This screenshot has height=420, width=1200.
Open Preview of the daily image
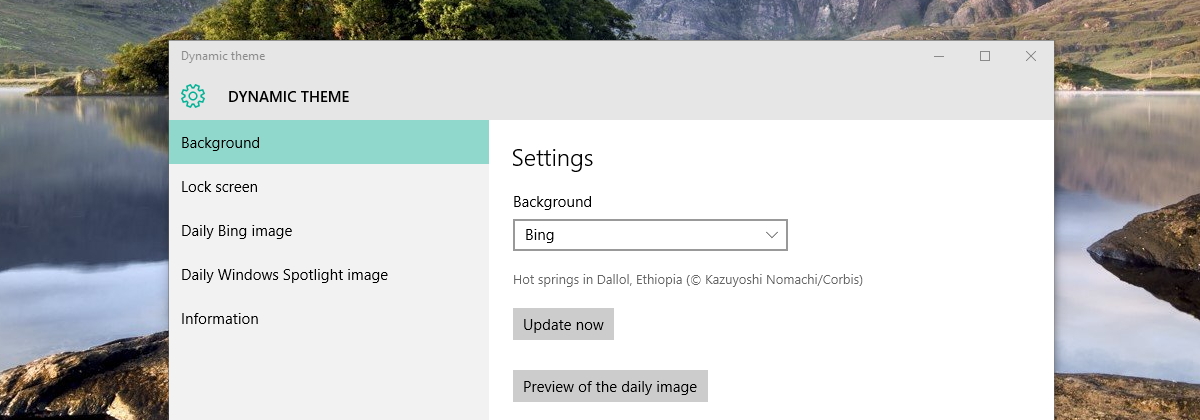(x=610, y=386)
